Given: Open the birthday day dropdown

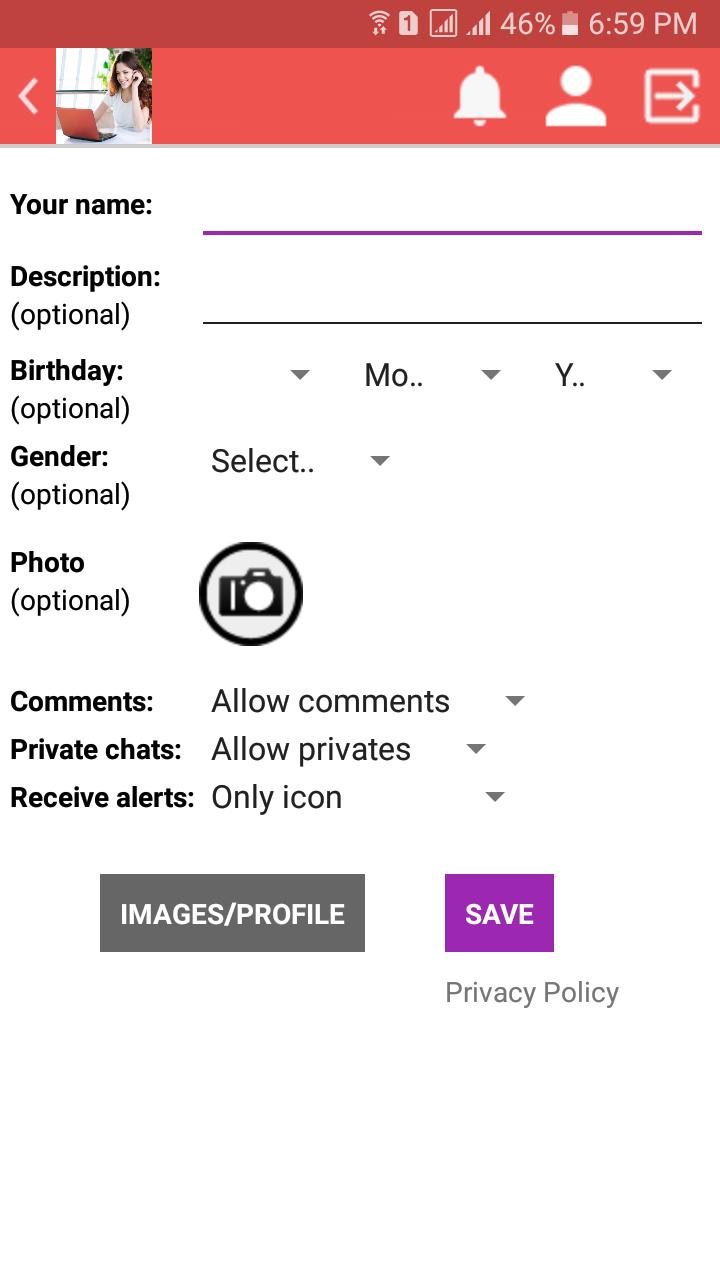Looking at the screenshot, I should [x=262, y=375].
